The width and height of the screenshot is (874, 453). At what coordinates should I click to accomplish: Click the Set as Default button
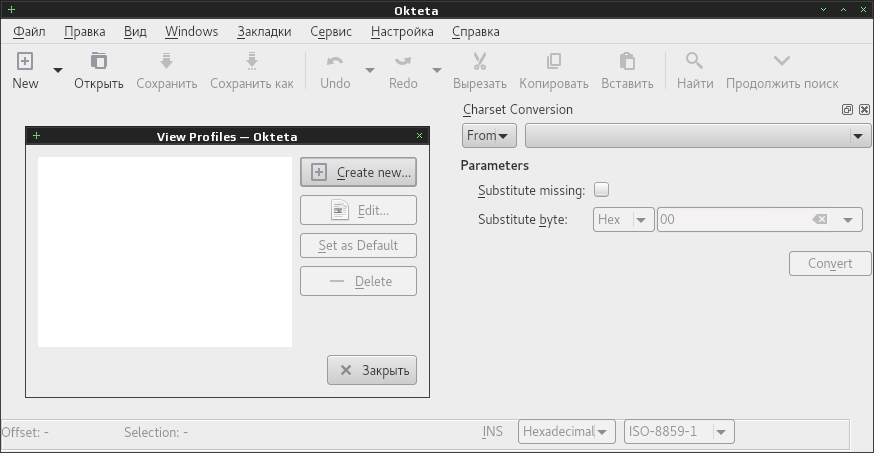358,246
